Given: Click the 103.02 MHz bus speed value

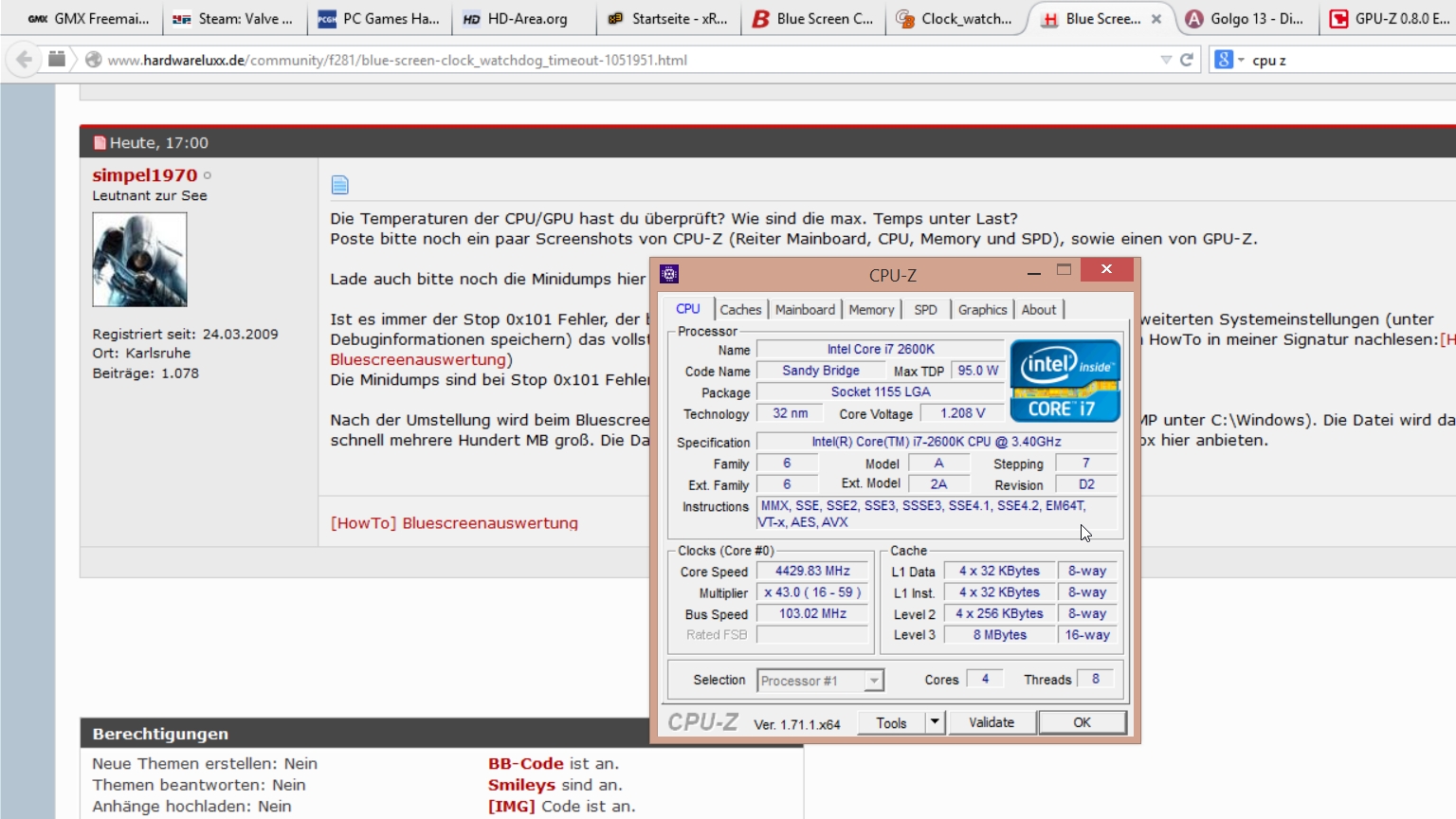Looking at the screenshot, I should 812,613.
